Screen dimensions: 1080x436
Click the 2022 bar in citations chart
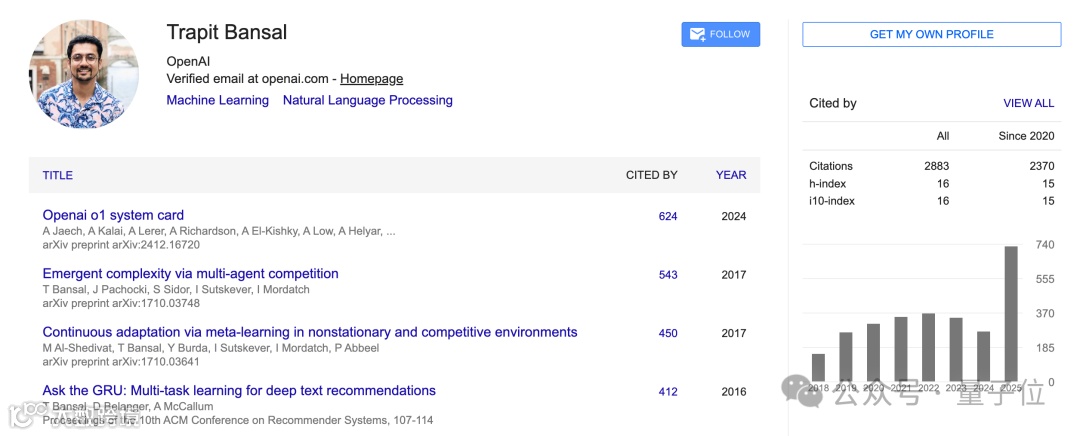tap(928, 347)
